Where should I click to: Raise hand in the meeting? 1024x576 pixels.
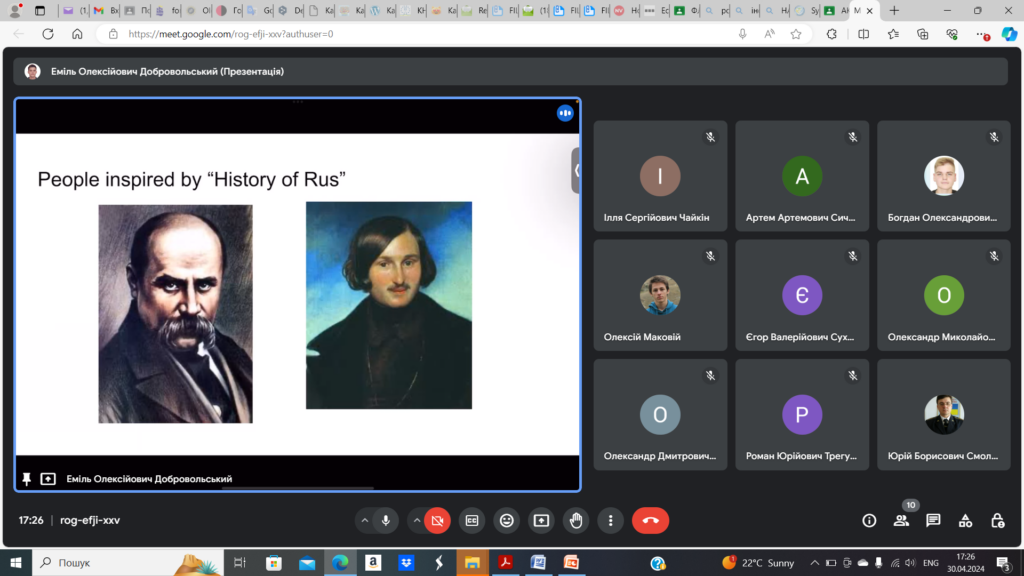point(575,520)
